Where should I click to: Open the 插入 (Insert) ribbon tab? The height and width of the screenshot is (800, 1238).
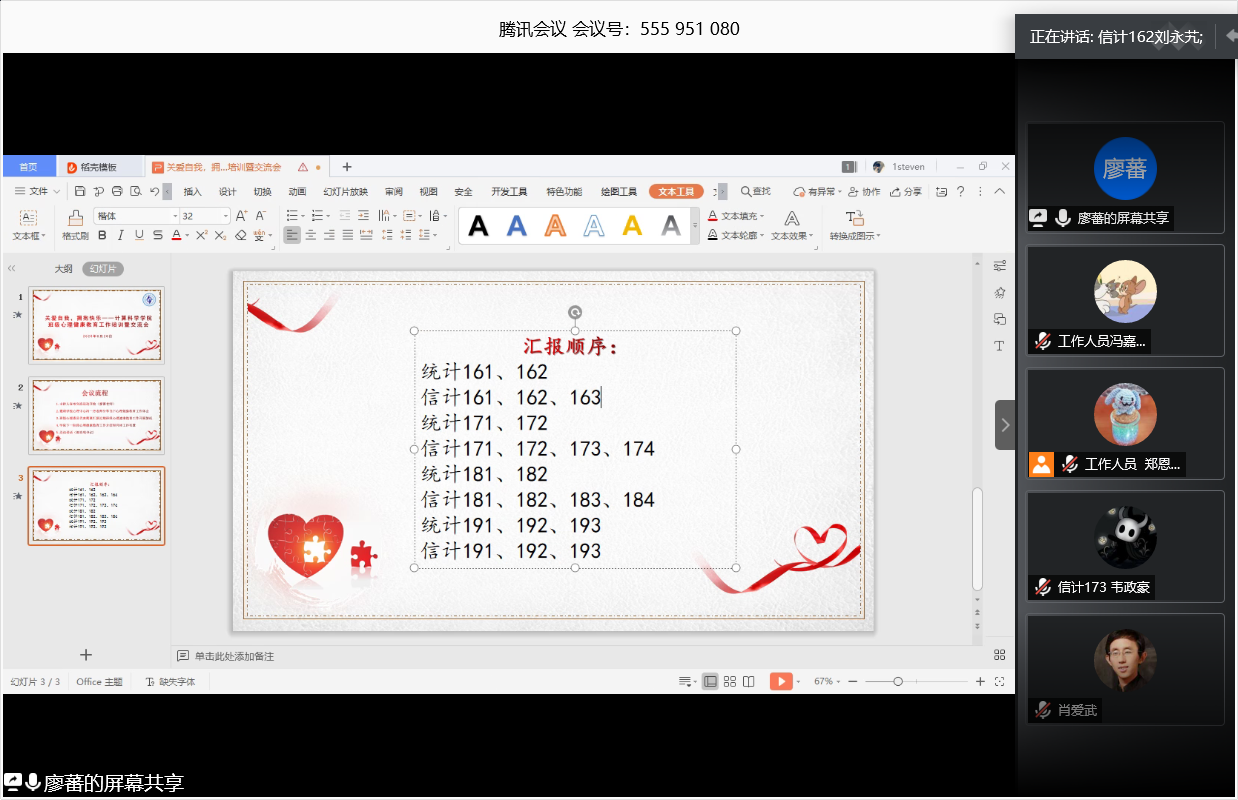click(x=193, y=191)
